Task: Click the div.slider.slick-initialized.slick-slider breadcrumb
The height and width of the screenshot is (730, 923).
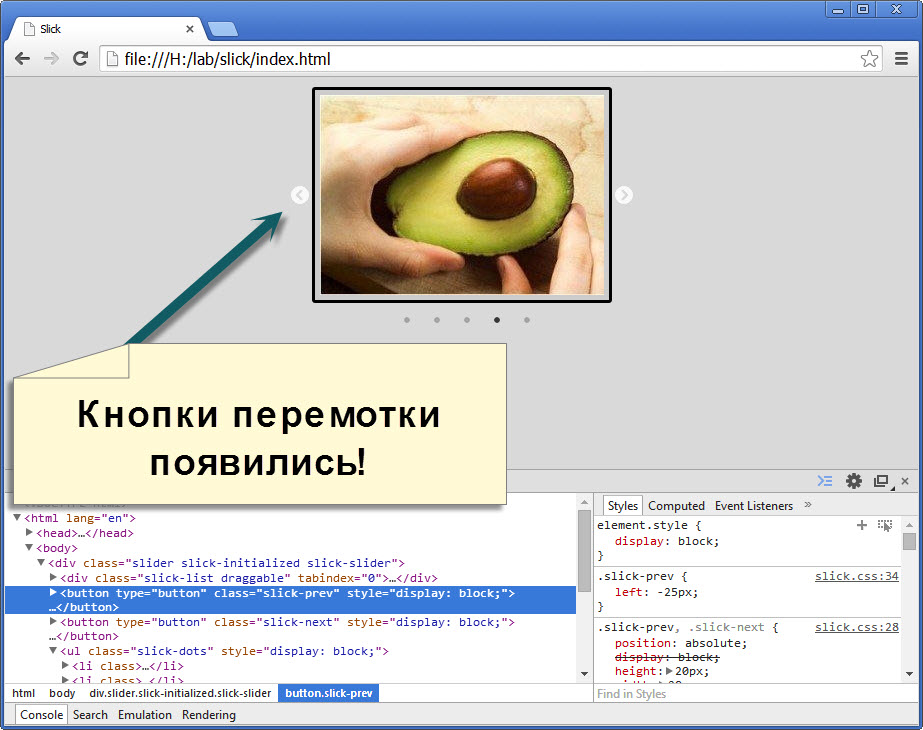Action: 180,693
